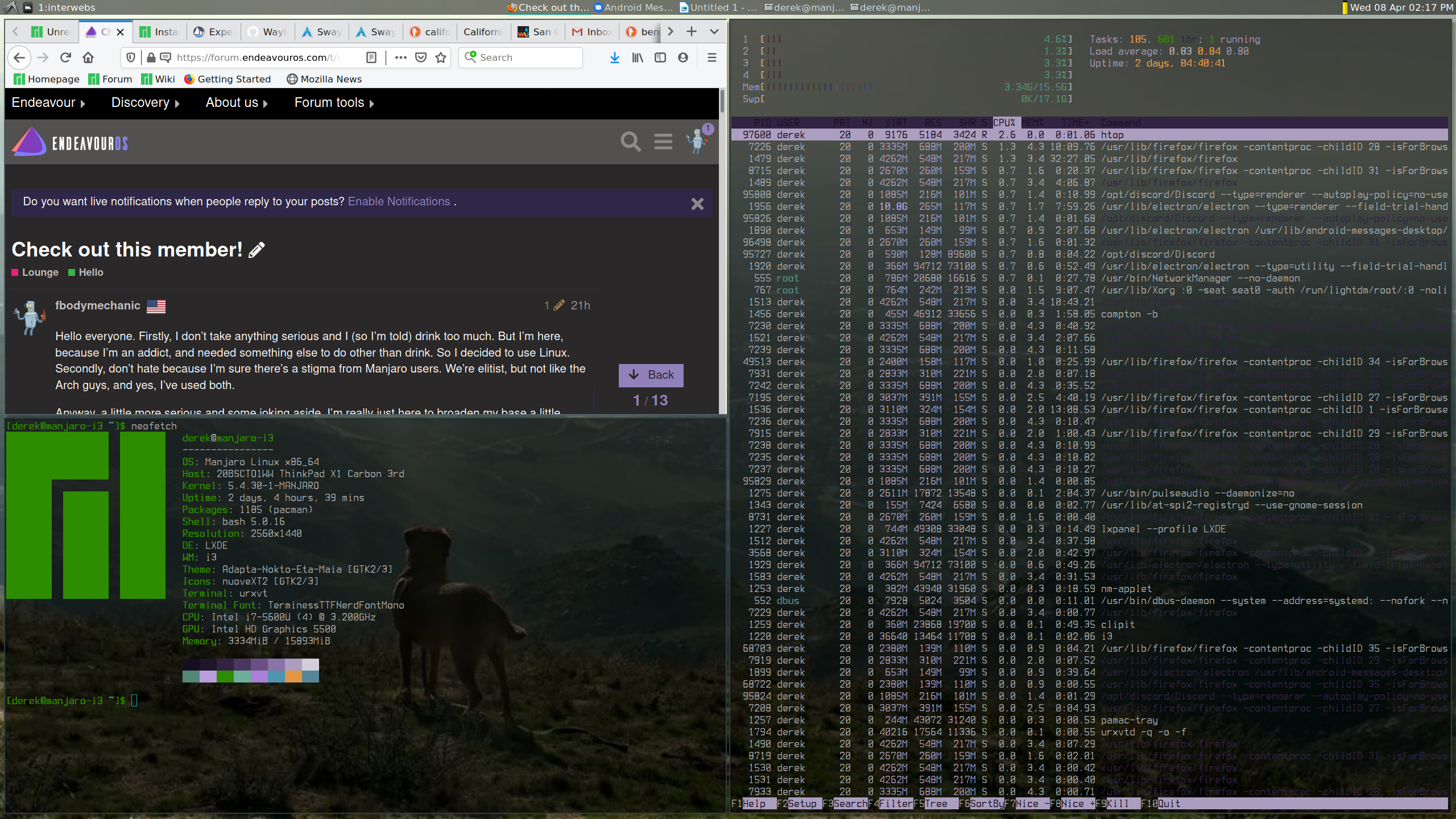
Task: Click the Back button in timeline
Action: [x=651, y=375]
